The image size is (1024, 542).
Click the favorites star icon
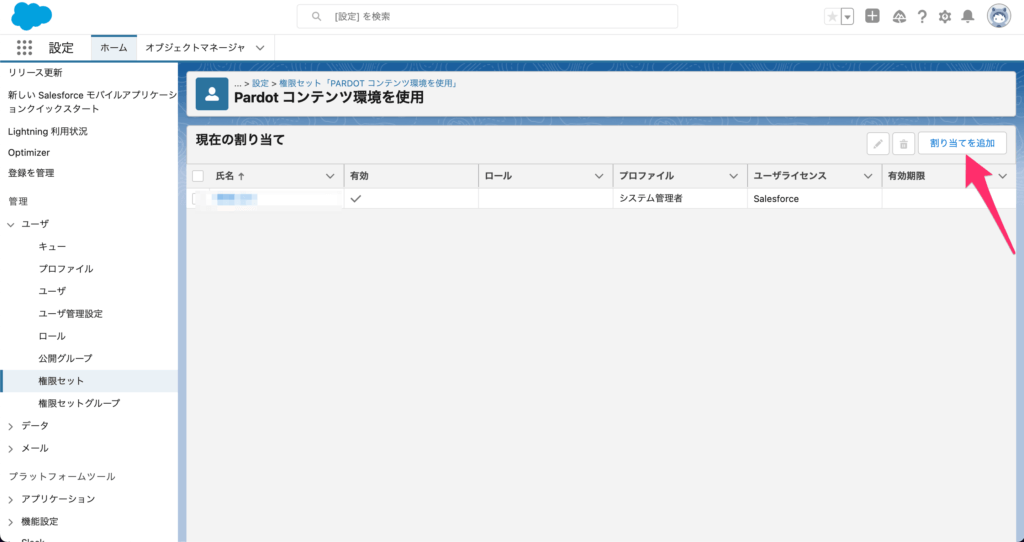832,17
